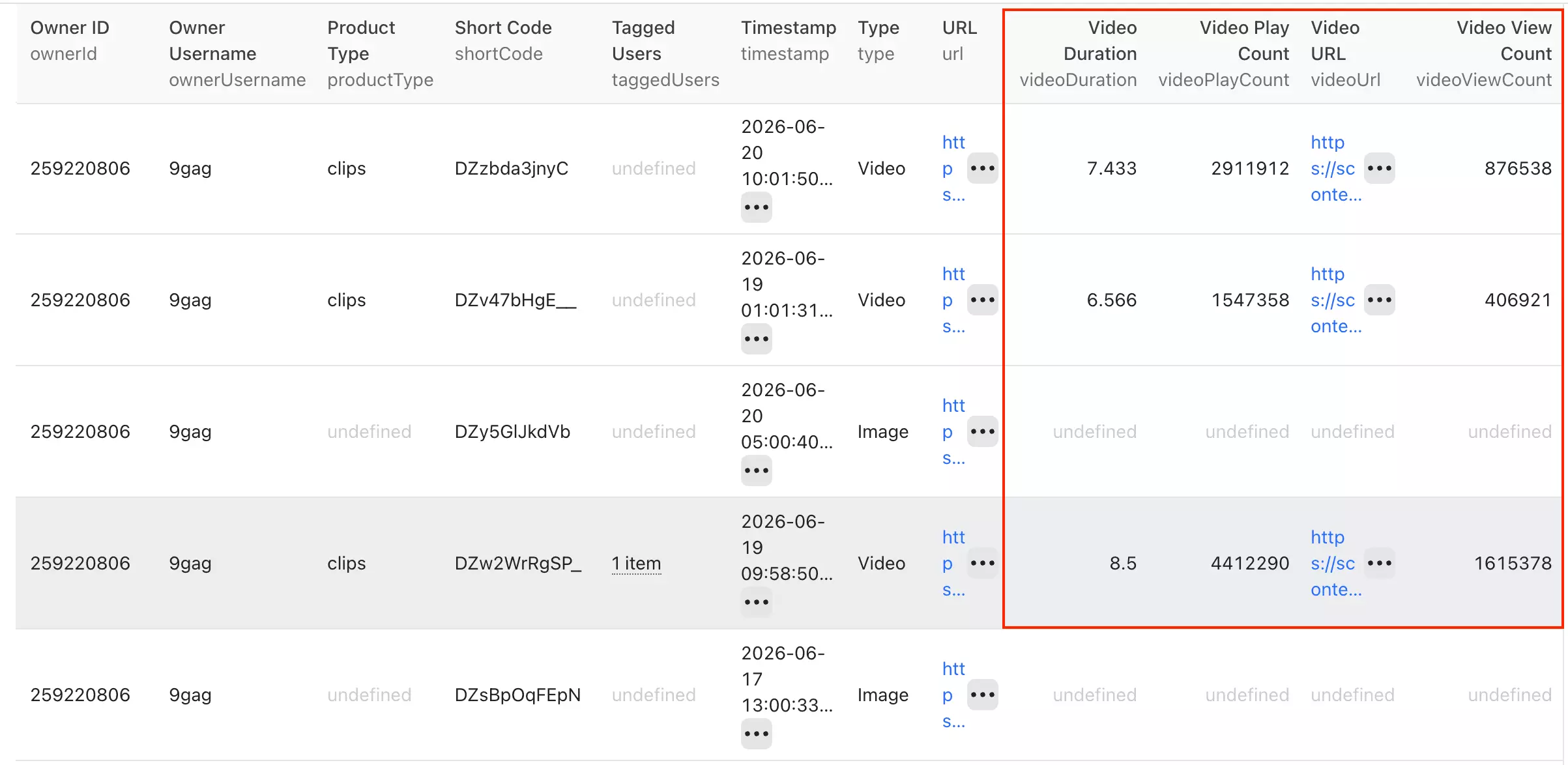Viewport: 1568px width, 765px height.
Task: Expand timestamp ellipsis for DZw2WrRgSP_ row
Action: (756, 602)
